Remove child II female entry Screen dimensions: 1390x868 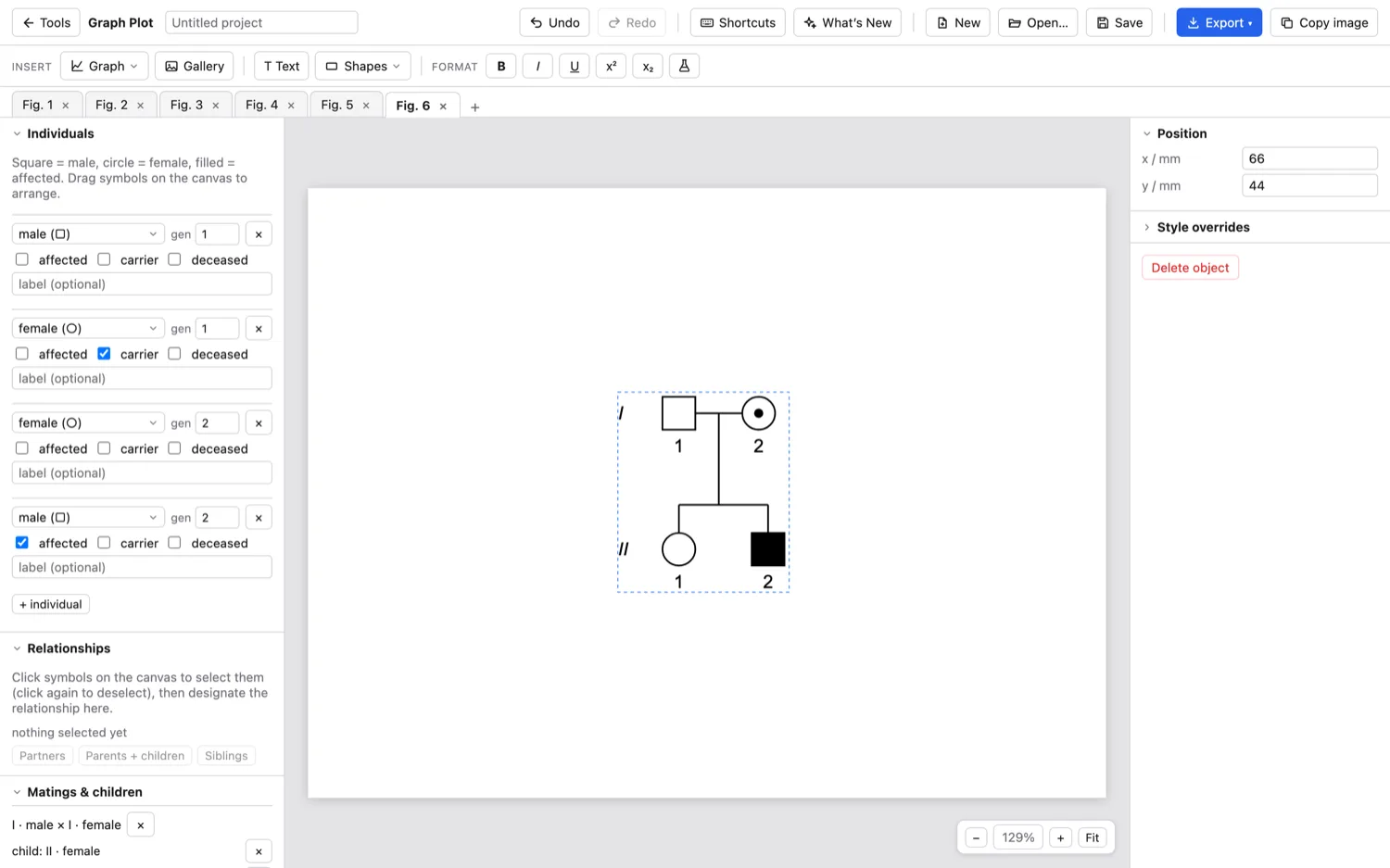259,851
